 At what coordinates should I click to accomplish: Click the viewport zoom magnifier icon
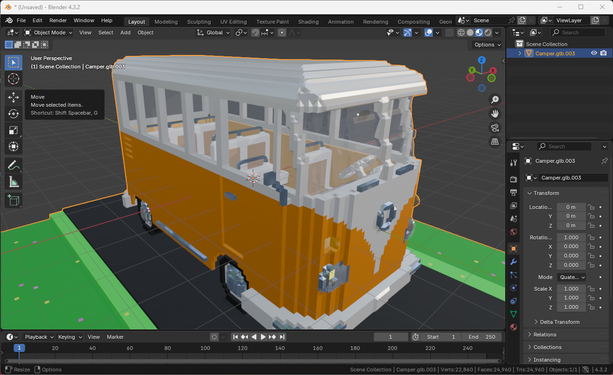click(x=495, y=100)
